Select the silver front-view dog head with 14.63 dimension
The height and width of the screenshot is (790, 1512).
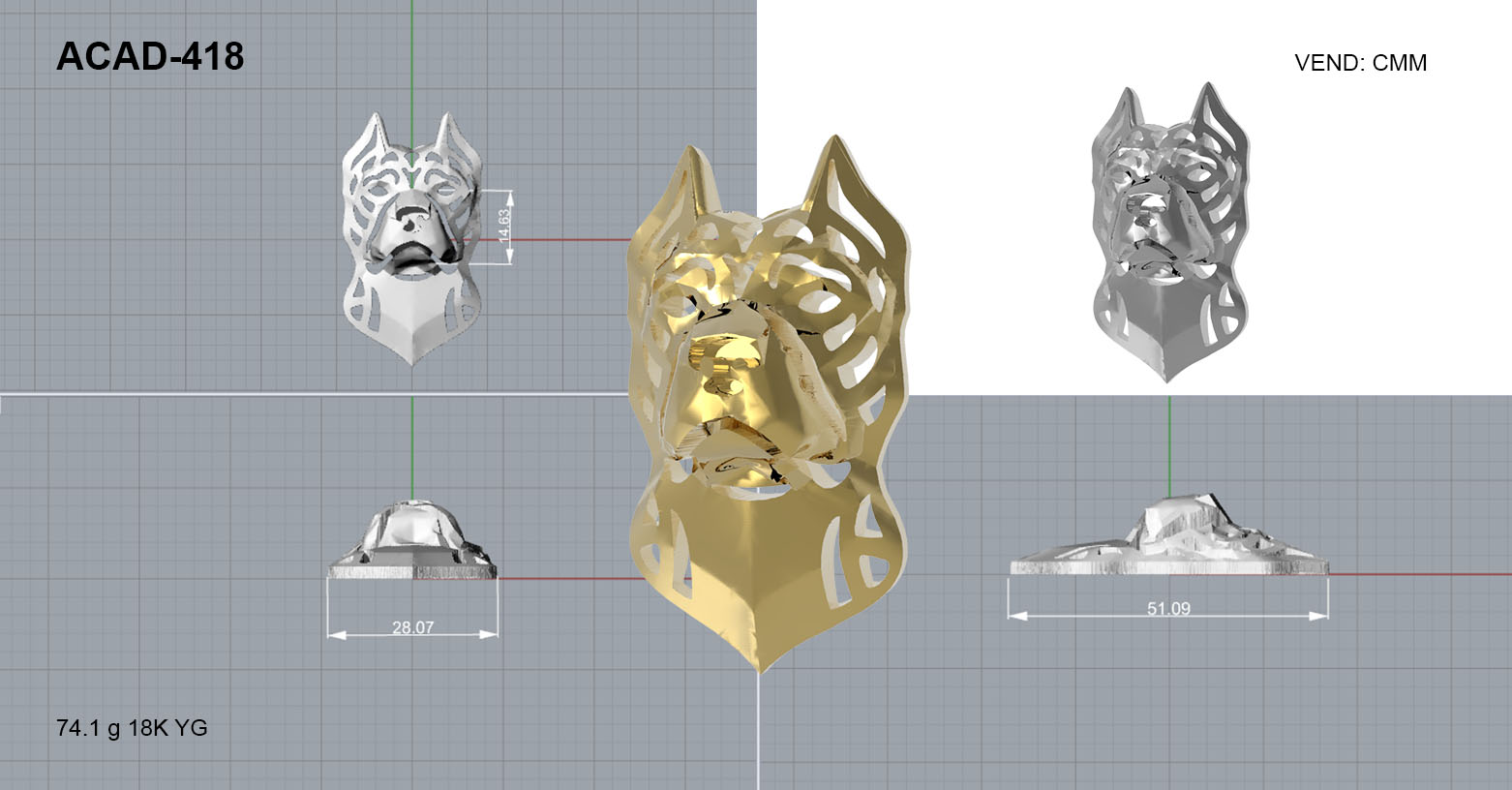click(412, 238)
